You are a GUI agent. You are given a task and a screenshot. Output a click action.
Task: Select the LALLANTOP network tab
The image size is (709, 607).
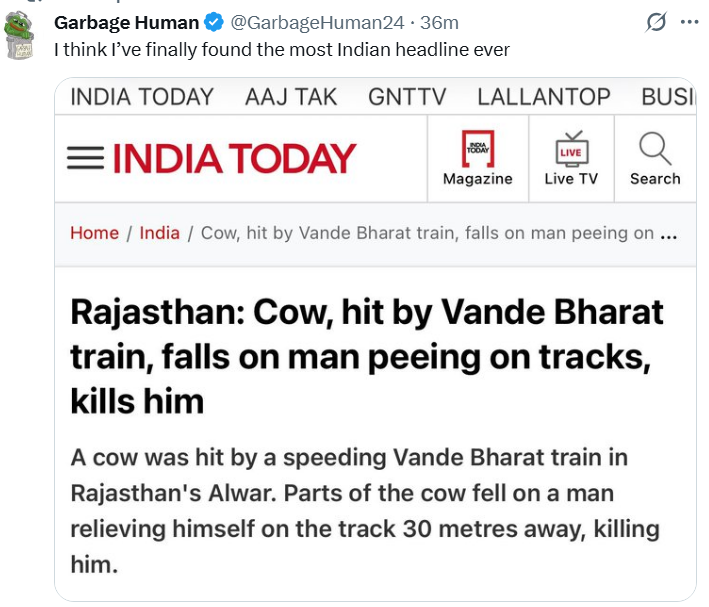click(544, 97)
